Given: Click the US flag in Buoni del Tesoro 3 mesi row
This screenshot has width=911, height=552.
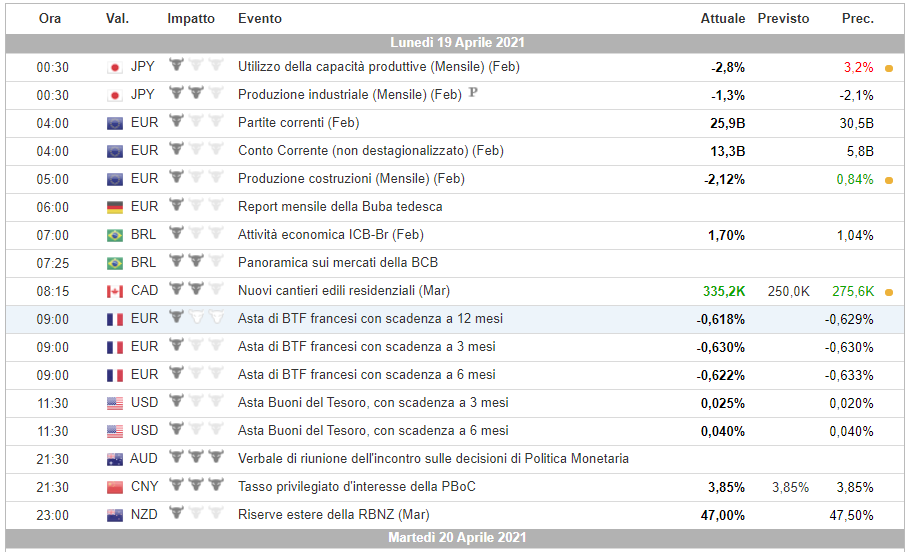Looking at the screenshot, I should coord(114,403).
